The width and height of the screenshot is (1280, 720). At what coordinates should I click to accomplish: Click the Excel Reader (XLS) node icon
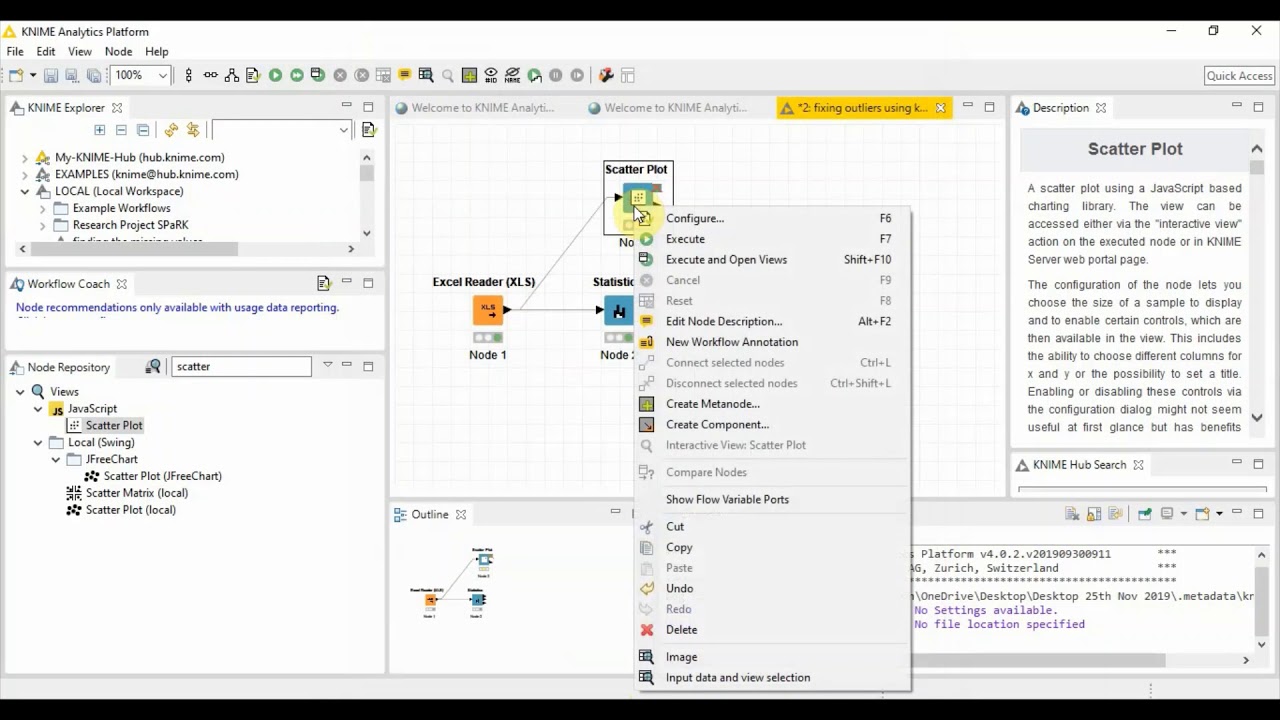click(487, 310)
